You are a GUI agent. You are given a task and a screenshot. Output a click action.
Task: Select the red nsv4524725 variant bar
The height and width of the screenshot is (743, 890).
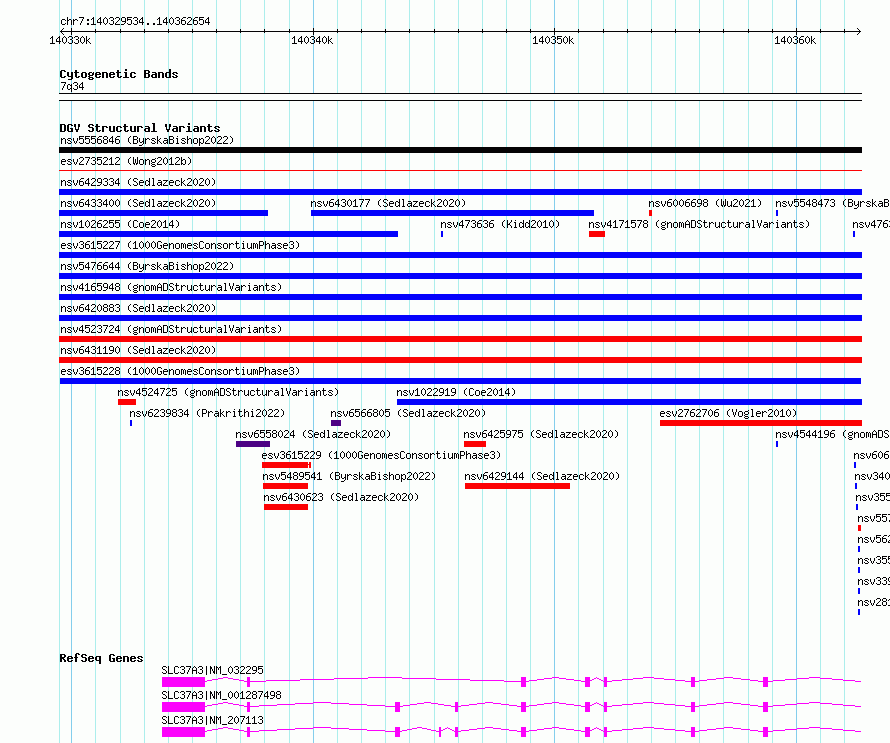(x=127, y=402)
